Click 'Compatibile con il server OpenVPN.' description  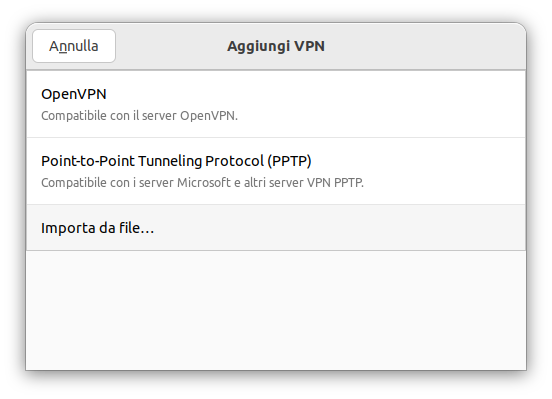(x=139, y=116)
